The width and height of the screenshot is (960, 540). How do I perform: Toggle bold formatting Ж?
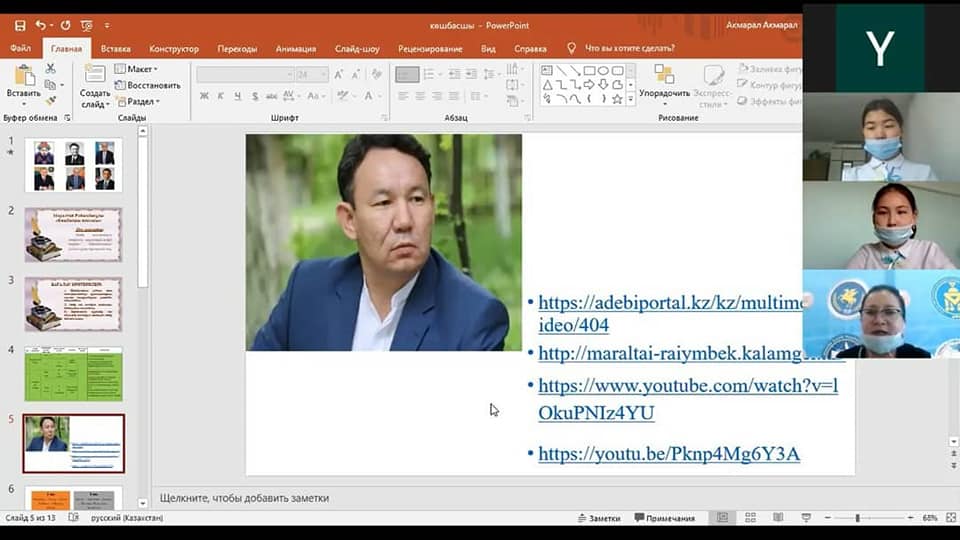click(x=205, y=96)
